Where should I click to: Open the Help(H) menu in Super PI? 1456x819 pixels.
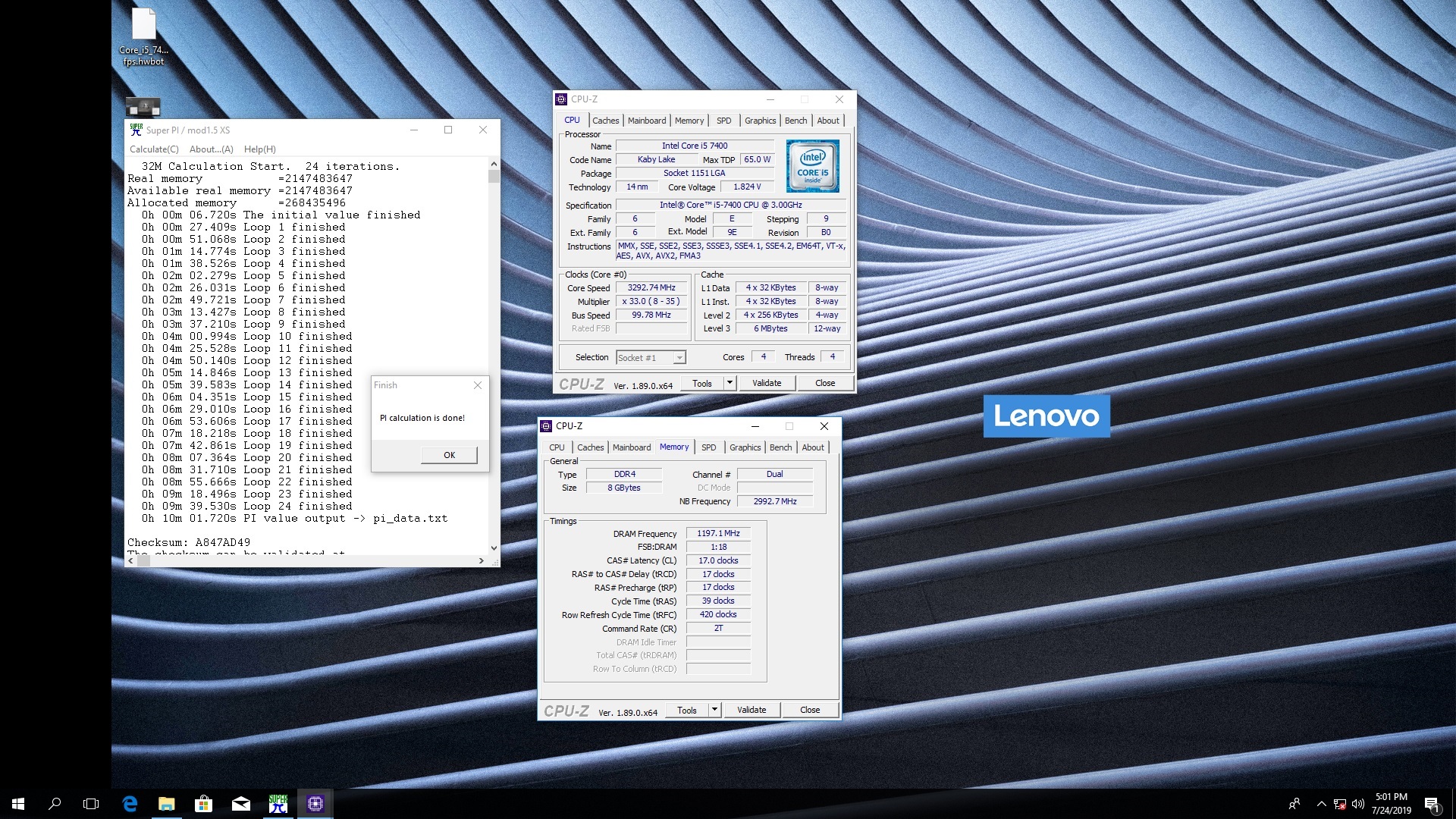coord(259,149)
